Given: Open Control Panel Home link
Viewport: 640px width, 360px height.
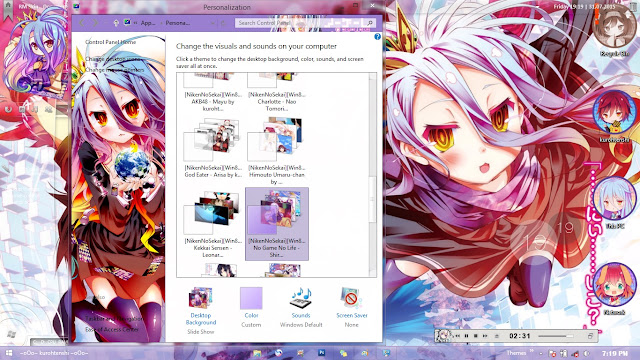Looking at the screenshot, I should (111, 42).
